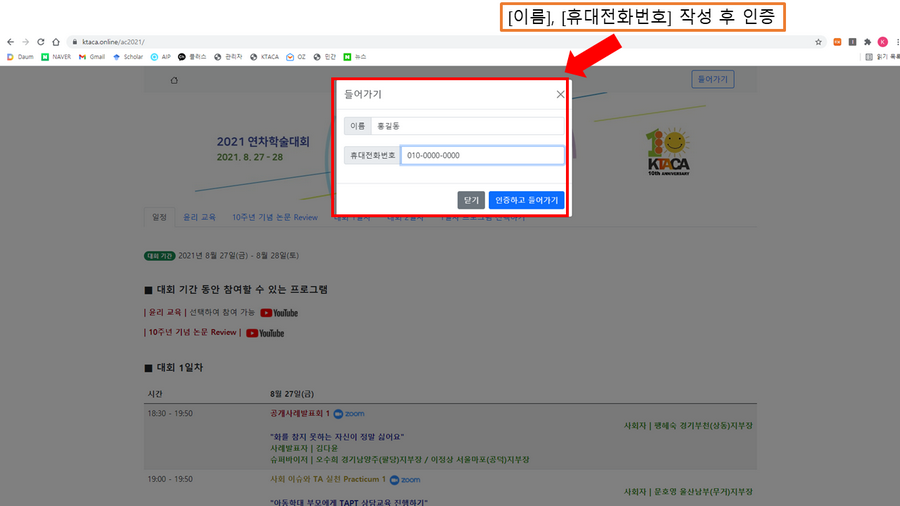Image resolution: width=900 pixels, height=506 pixels.
Task: Bookmark this page with the star icon
Action: point(818,42)
